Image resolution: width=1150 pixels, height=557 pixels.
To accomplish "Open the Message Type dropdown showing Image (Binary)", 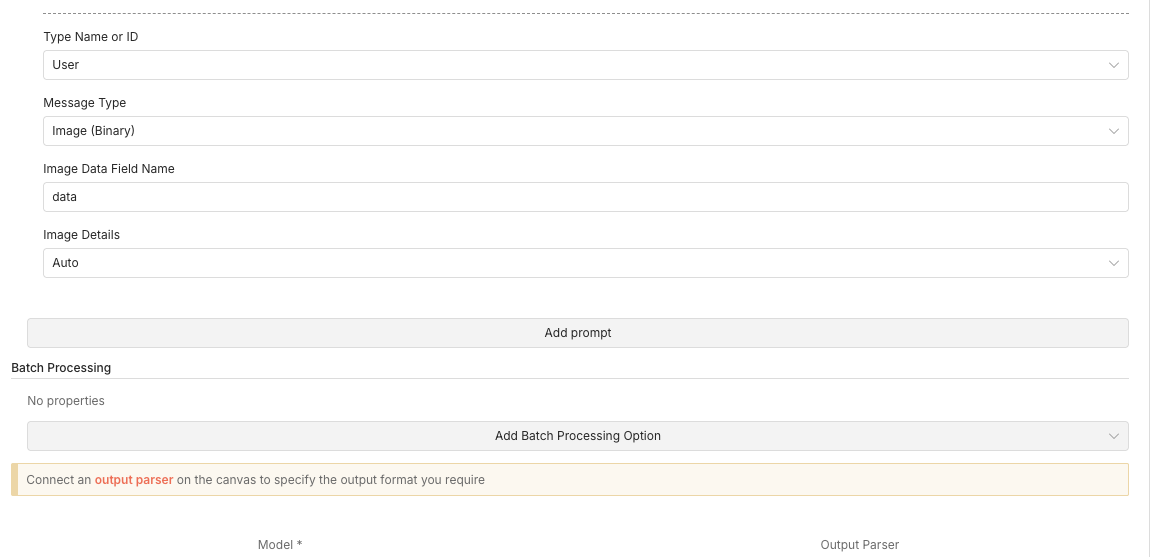I will (x=585, y=131).
